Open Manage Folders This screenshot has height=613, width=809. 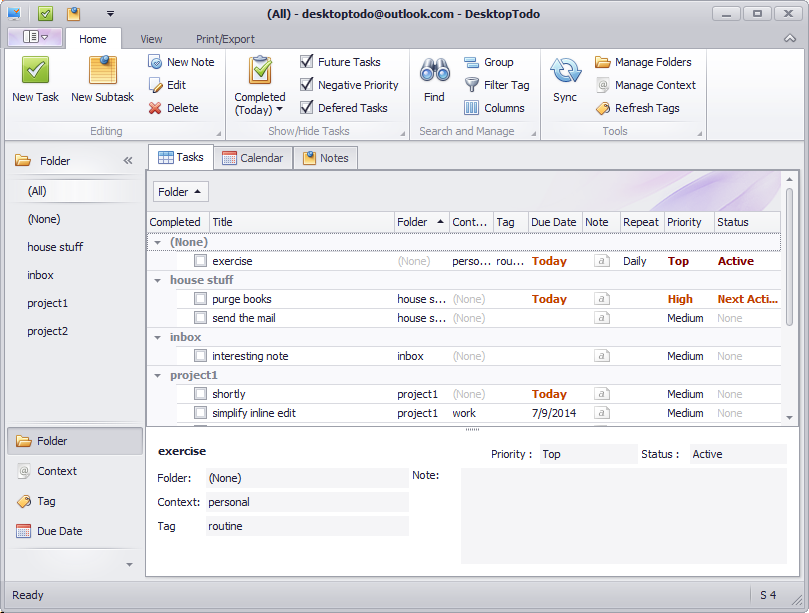point(643,62)
